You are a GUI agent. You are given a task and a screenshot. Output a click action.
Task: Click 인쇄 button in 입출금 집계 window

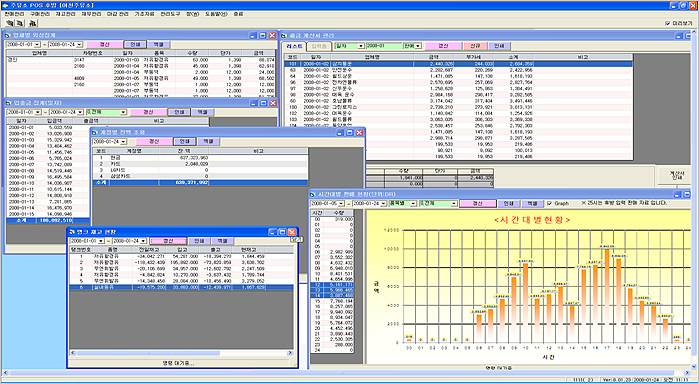(x=179, y=112)
